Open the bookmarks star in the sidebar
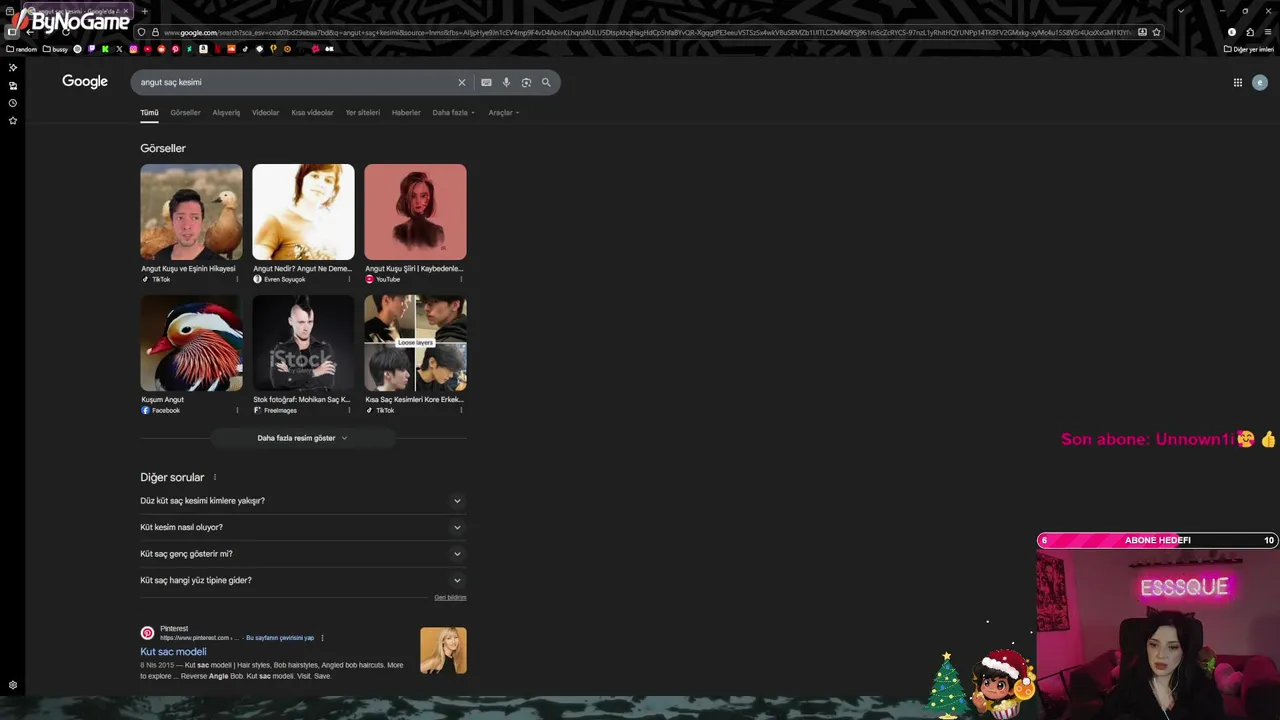The image size is (1280, 720). click(x=13, y=121)
